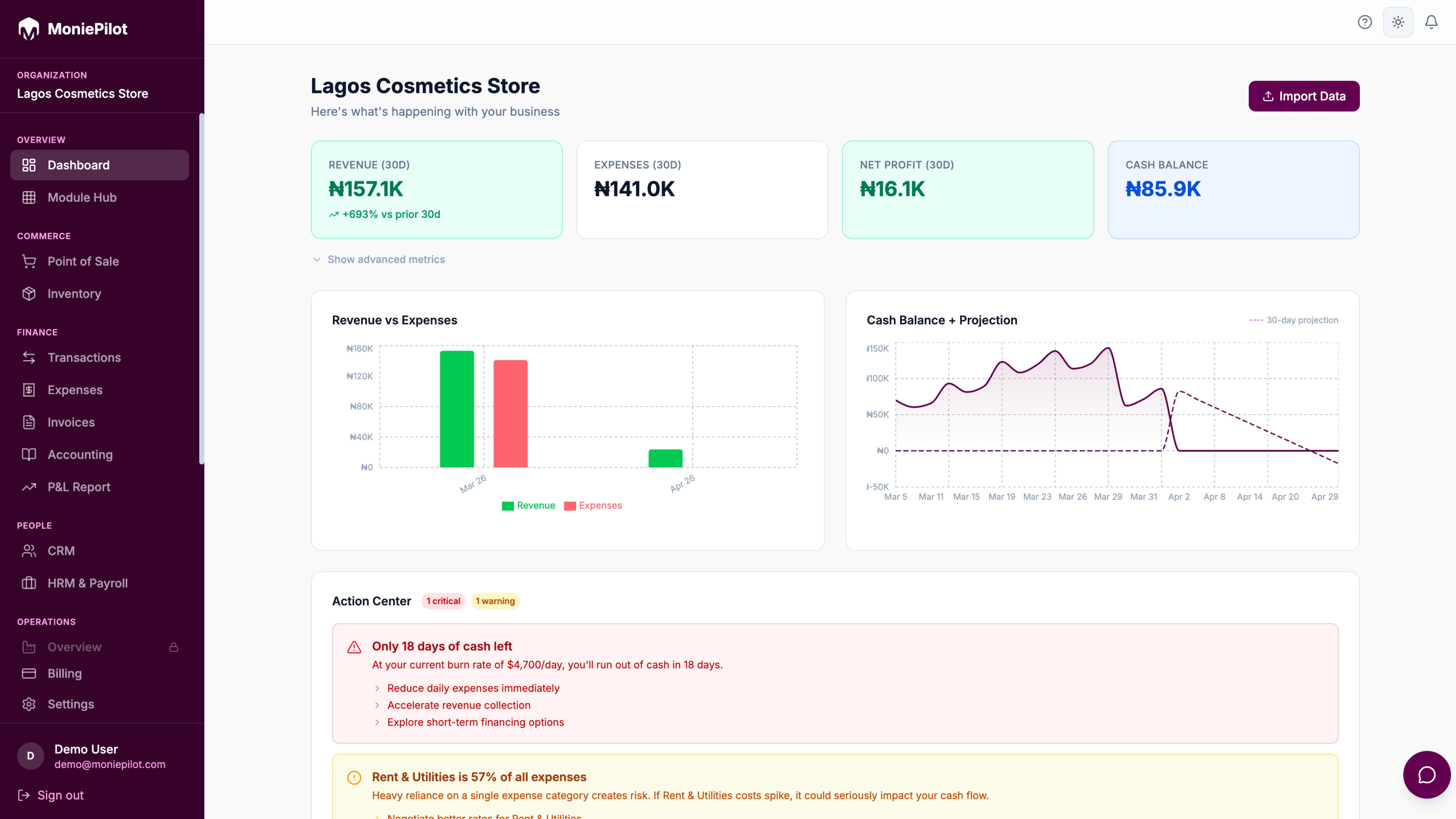Select Module Hub menu item

(x=82, y=197)
